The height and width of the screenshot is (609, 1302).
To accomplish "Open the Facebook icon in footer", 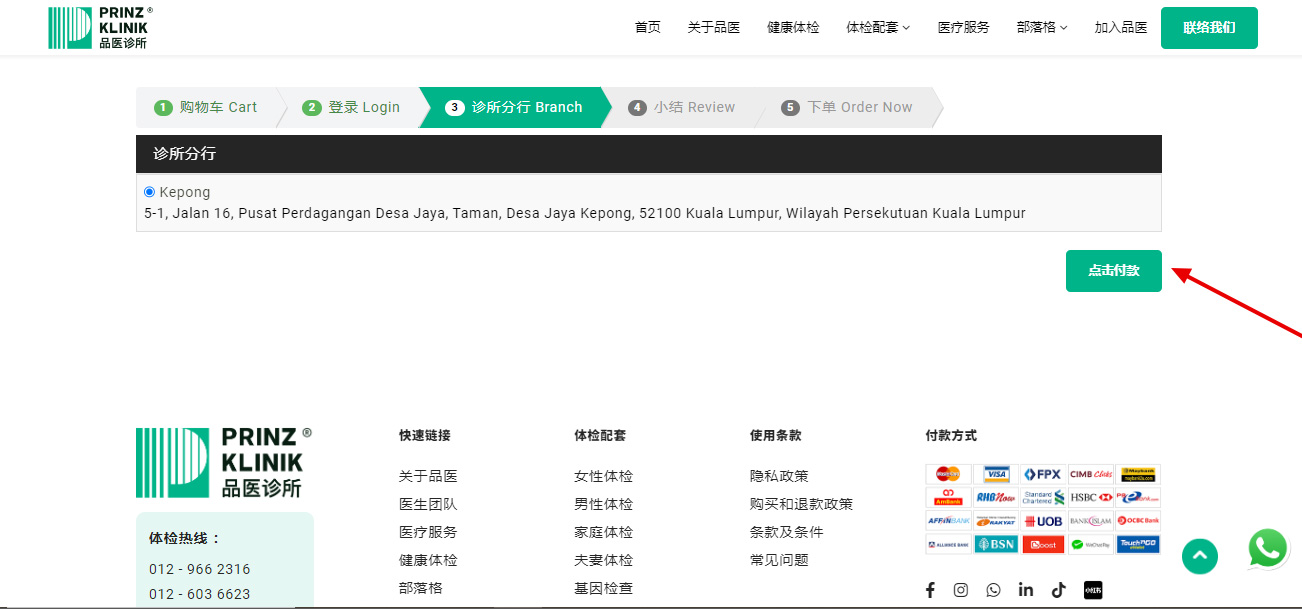I will (x=930, y=590).
